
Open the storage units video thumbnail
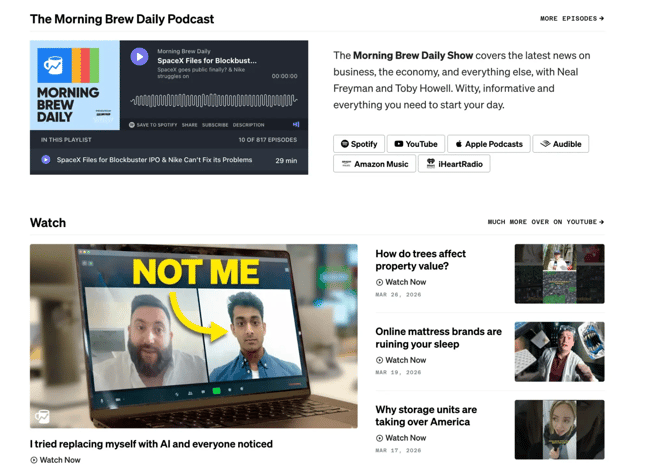tap(560, 430)
